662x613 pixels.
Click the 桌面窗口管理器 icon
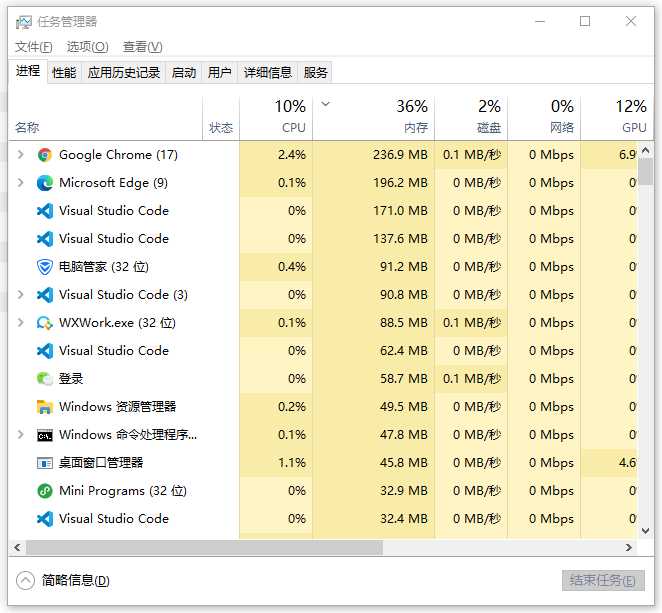45,463
